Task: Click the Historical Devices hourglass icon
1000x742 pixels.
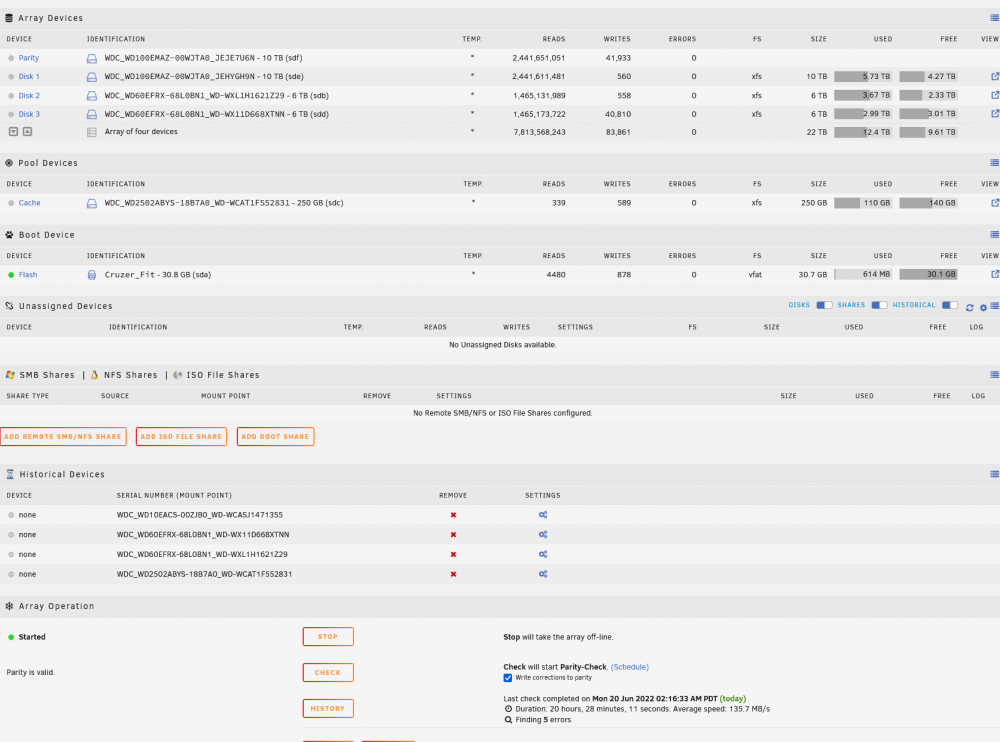Action: coord(10,475)
